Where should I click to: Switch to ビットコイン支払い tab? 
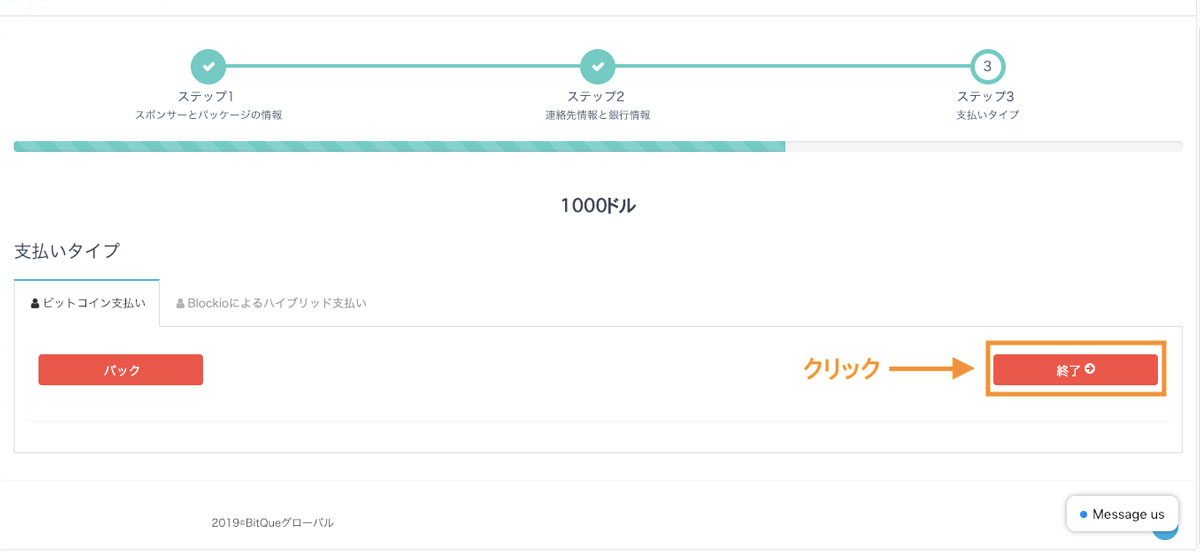click(x=87, y=303)
